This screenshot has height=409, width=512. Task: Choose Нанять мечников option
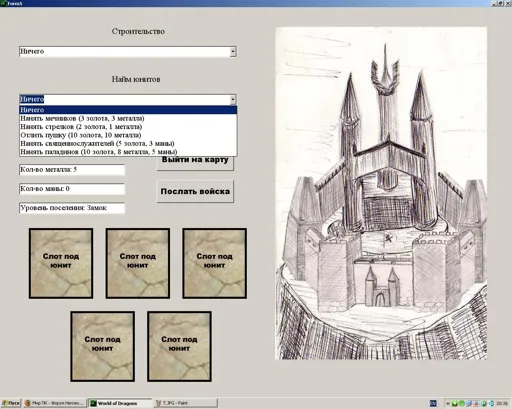128,118
